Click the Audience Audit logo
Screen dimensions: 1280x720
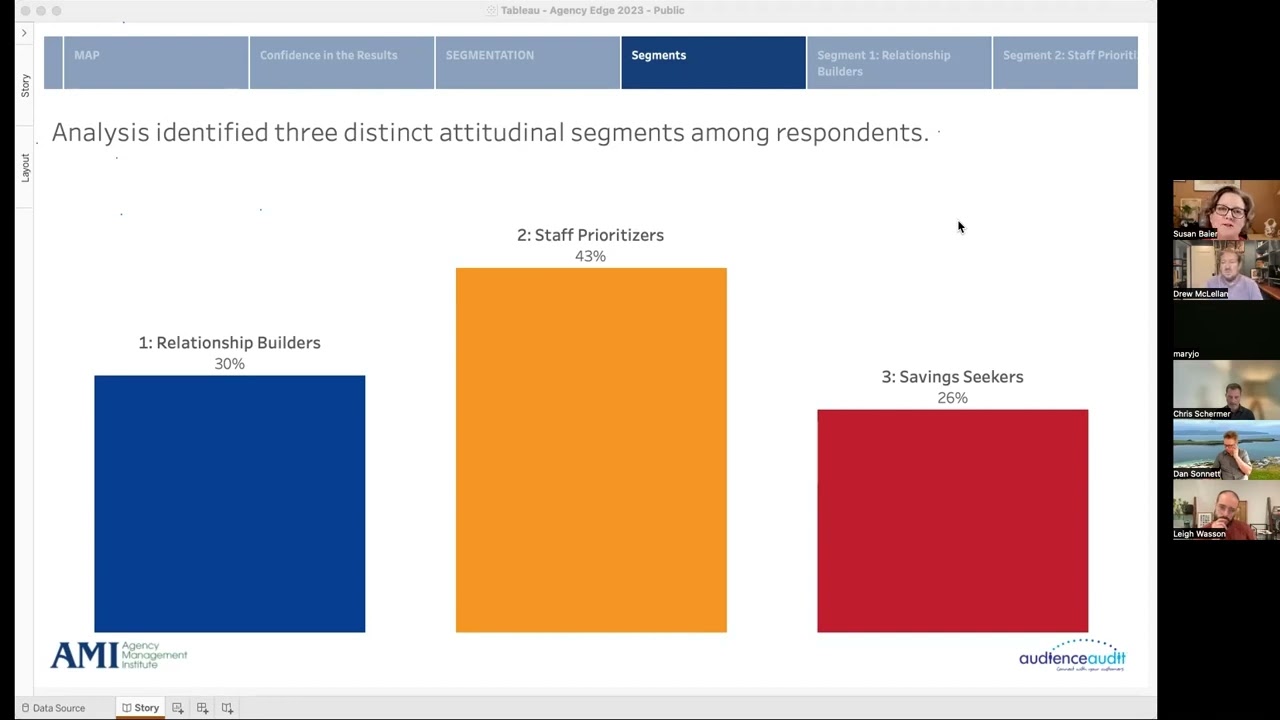(1072, 656)
